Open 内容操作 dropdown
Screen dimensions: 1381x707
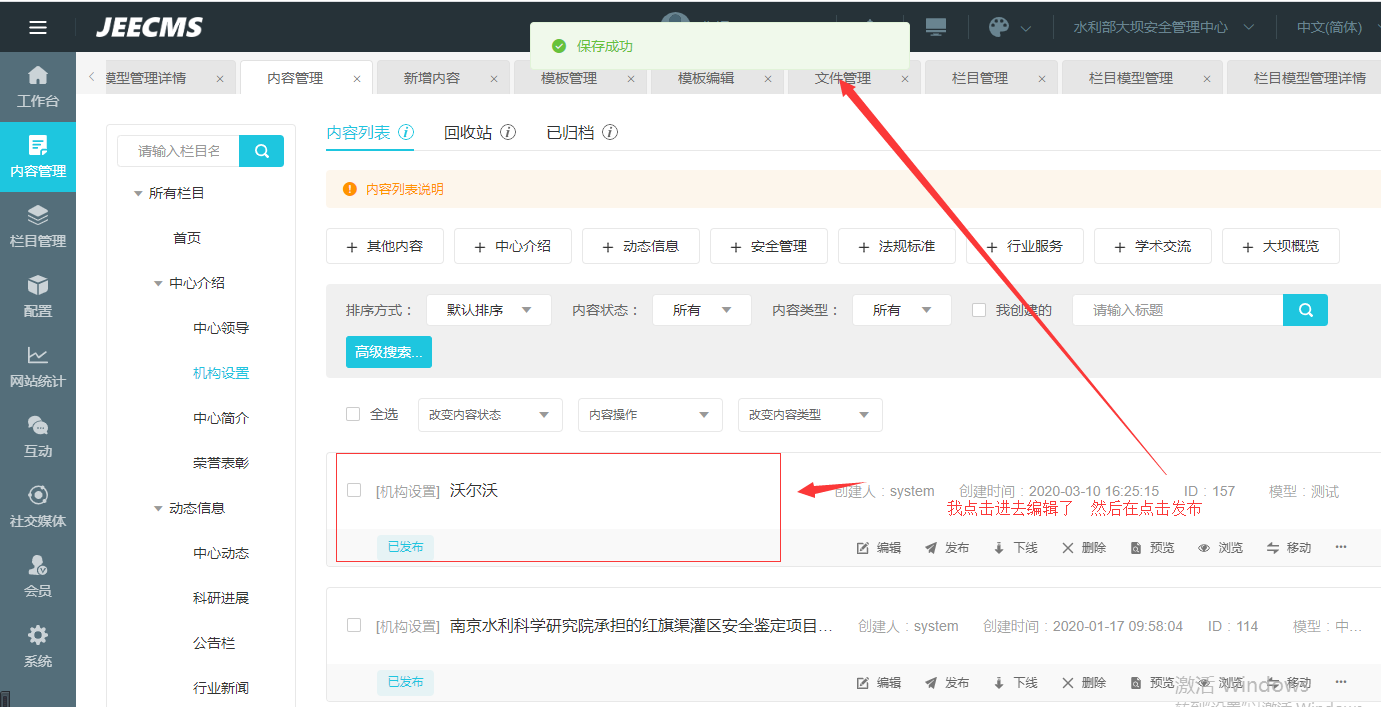click(650, 415)
